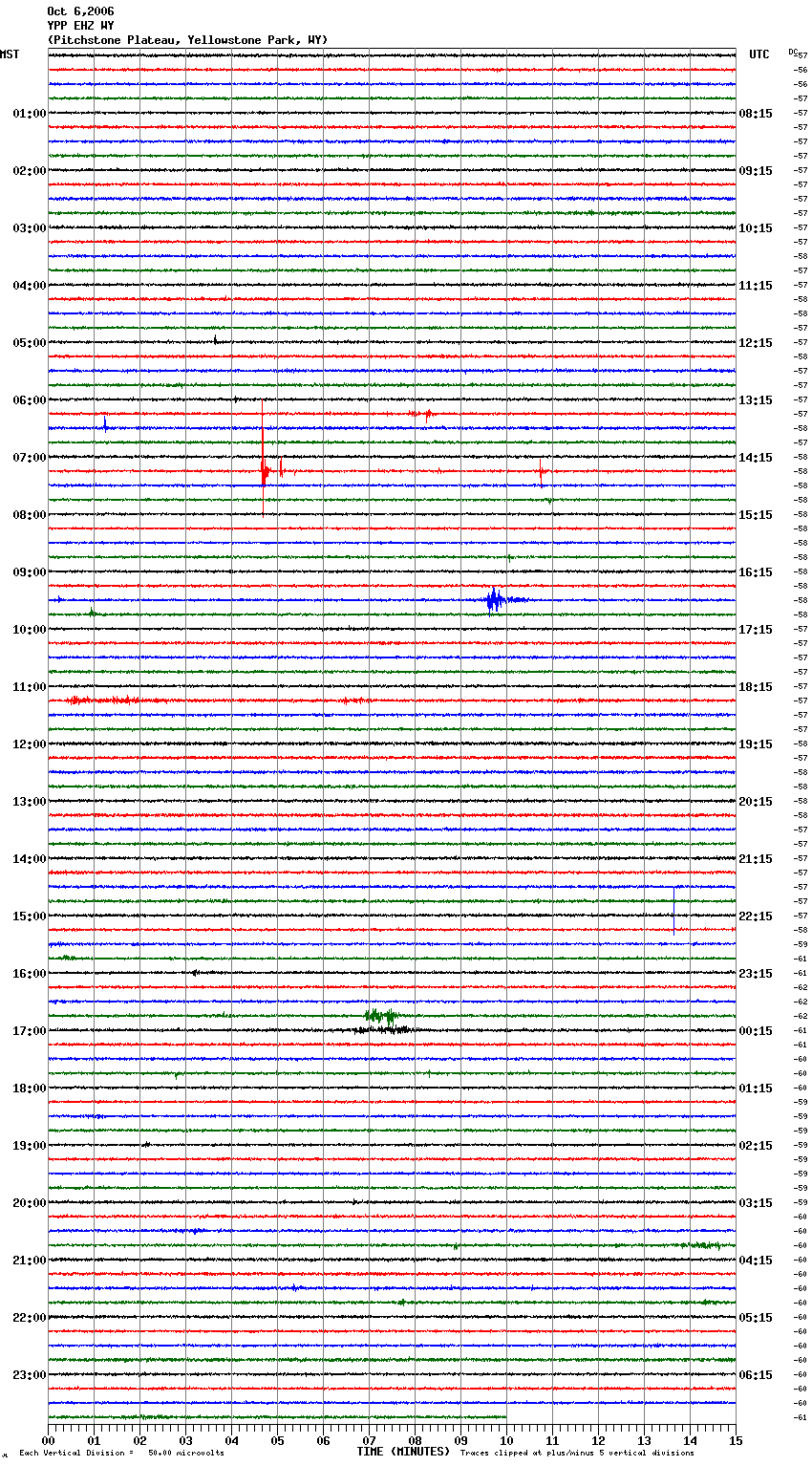Click the large red spike near 07:00 MST
This screenshot has width=812, height=1466.
(264, 459)
